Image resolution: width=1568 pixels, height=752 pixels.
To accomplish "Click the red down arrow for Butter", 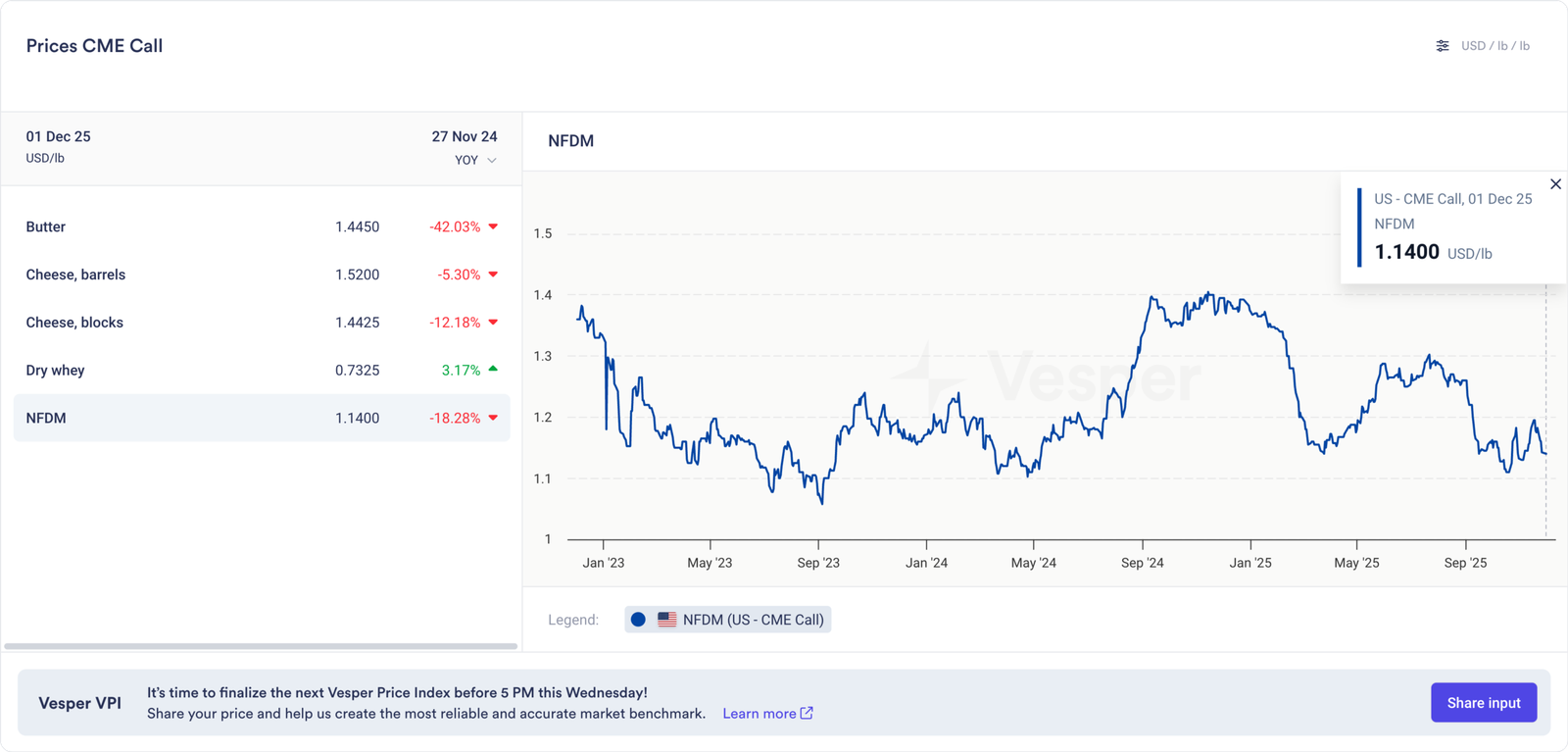I will (x=493, y=226).
